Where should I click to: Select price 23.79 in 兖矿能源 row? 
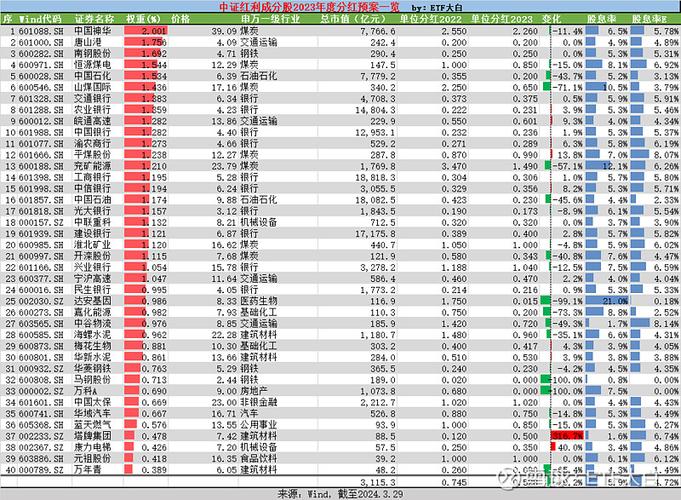pyautogui.click(x=224, y=166)
